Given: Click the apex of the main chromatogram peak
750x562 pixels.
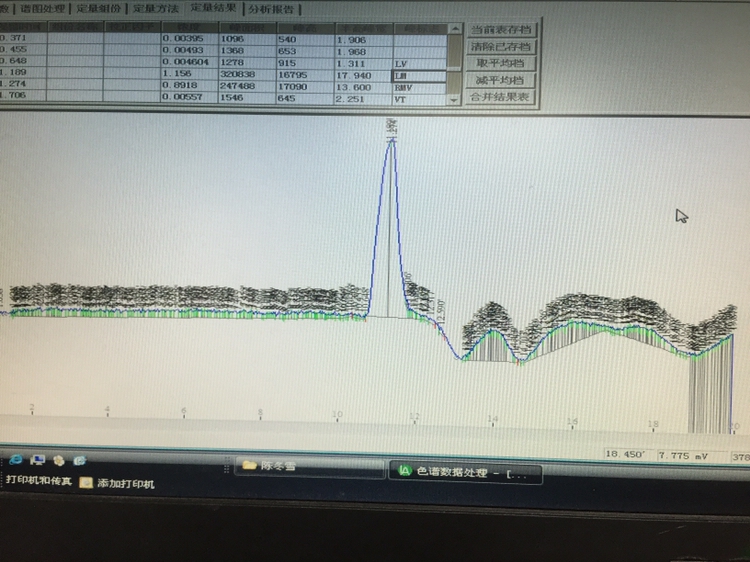Looking at the screenshot, I should 392,140.
